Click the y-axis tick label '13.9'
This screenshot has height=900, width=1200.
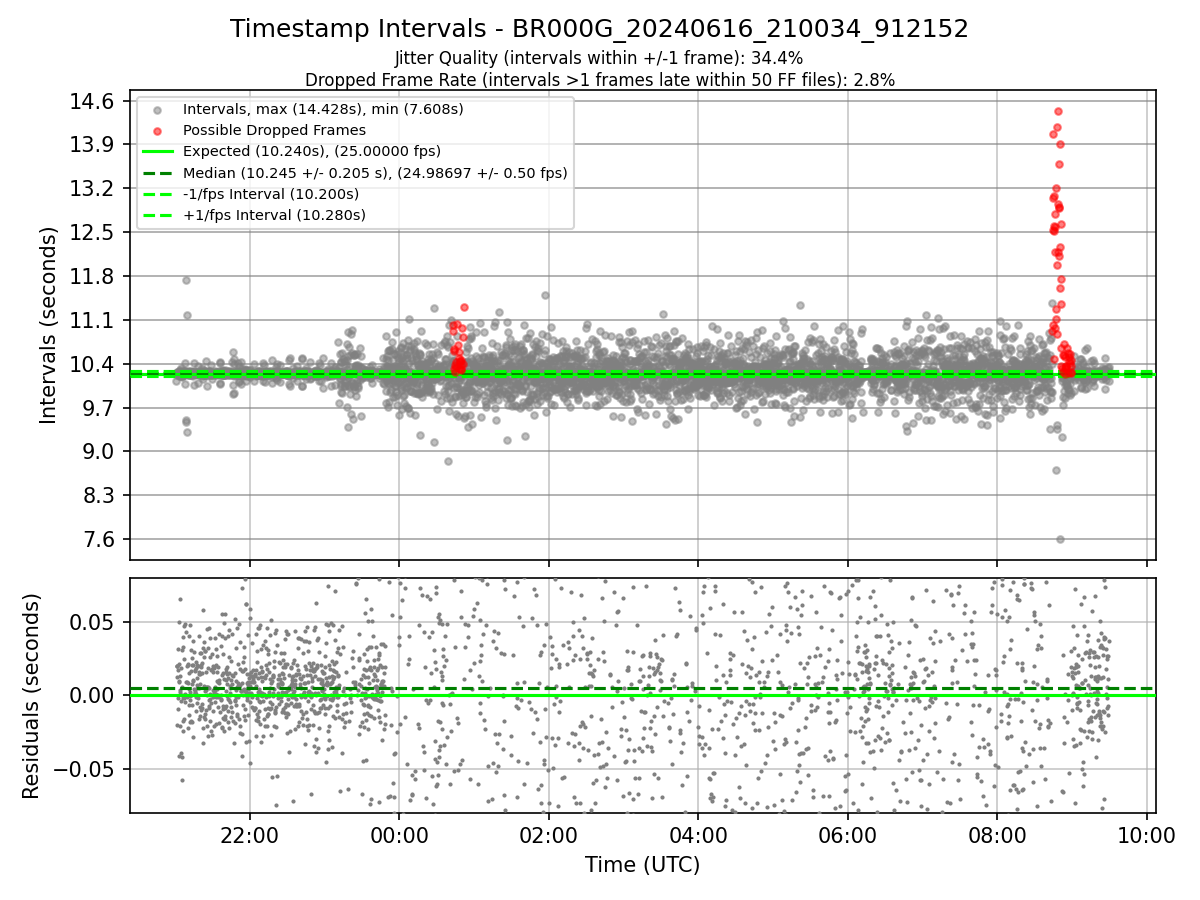pos(93,145)
